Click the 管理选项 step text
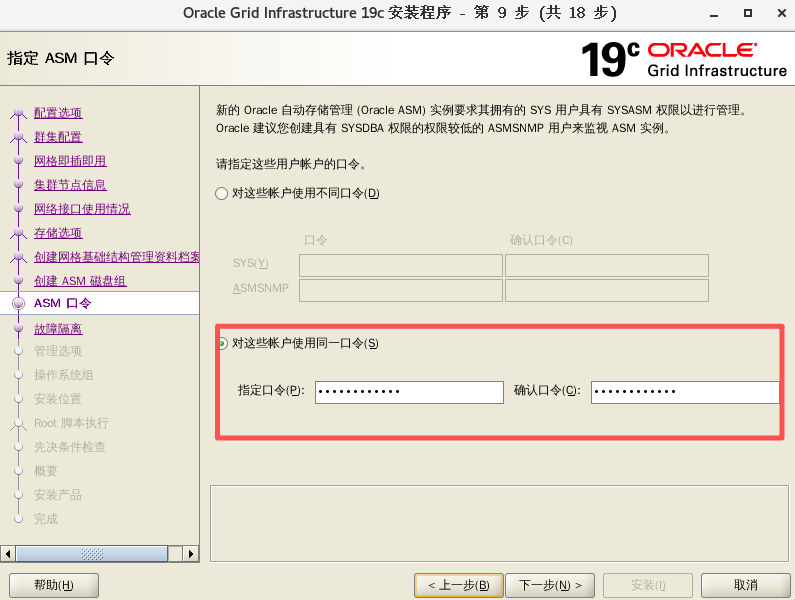 (58, 351)
